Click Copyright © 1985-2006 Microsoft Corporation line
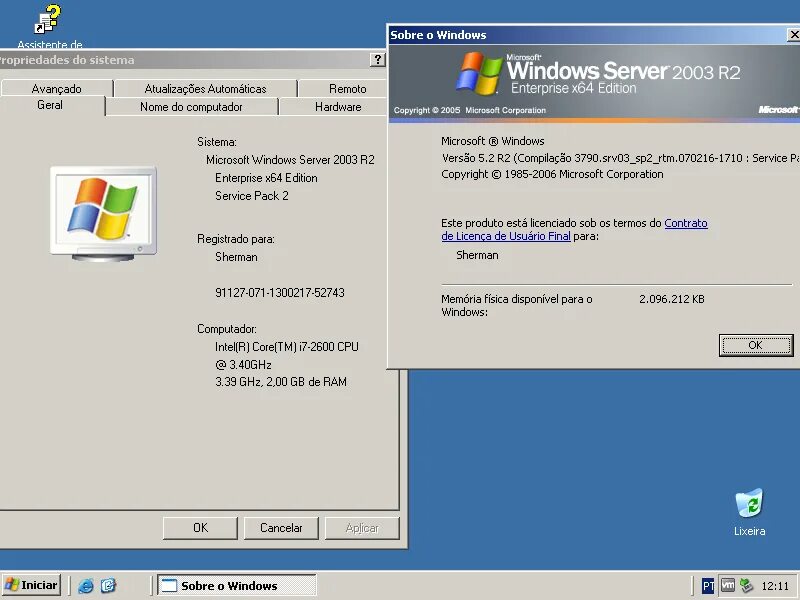800x600 pixels. pyautogui.click(x=552, y=174)
